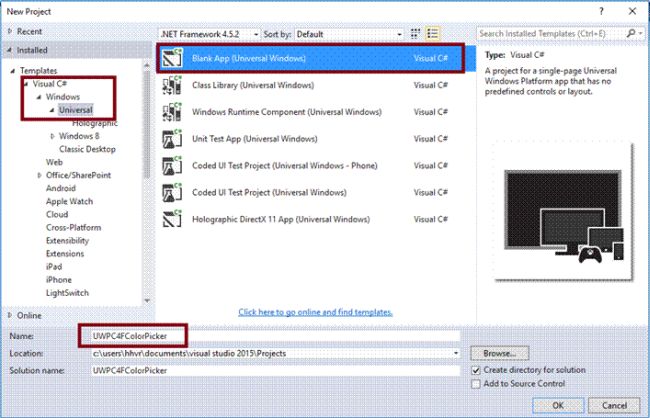650x418 pixels.
Task: Select the iPad template category
Action: point(54,267)
